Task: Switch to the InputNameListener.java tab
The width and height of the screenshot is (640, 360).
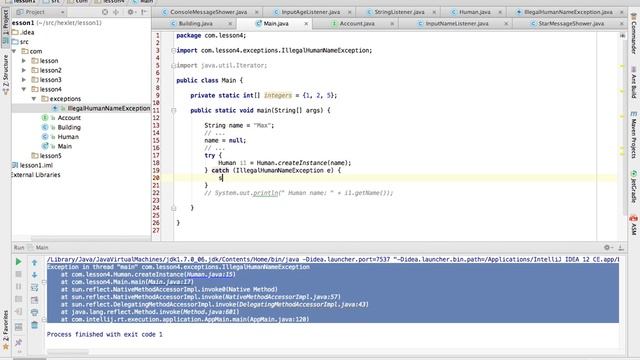Action: click(x=456, y=24)
